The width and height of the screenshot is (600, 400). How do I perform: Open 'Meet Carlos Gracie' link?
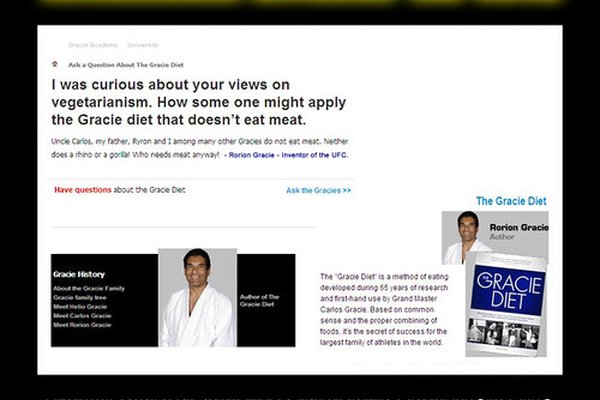pyautogui.click(x=82, y=316)
